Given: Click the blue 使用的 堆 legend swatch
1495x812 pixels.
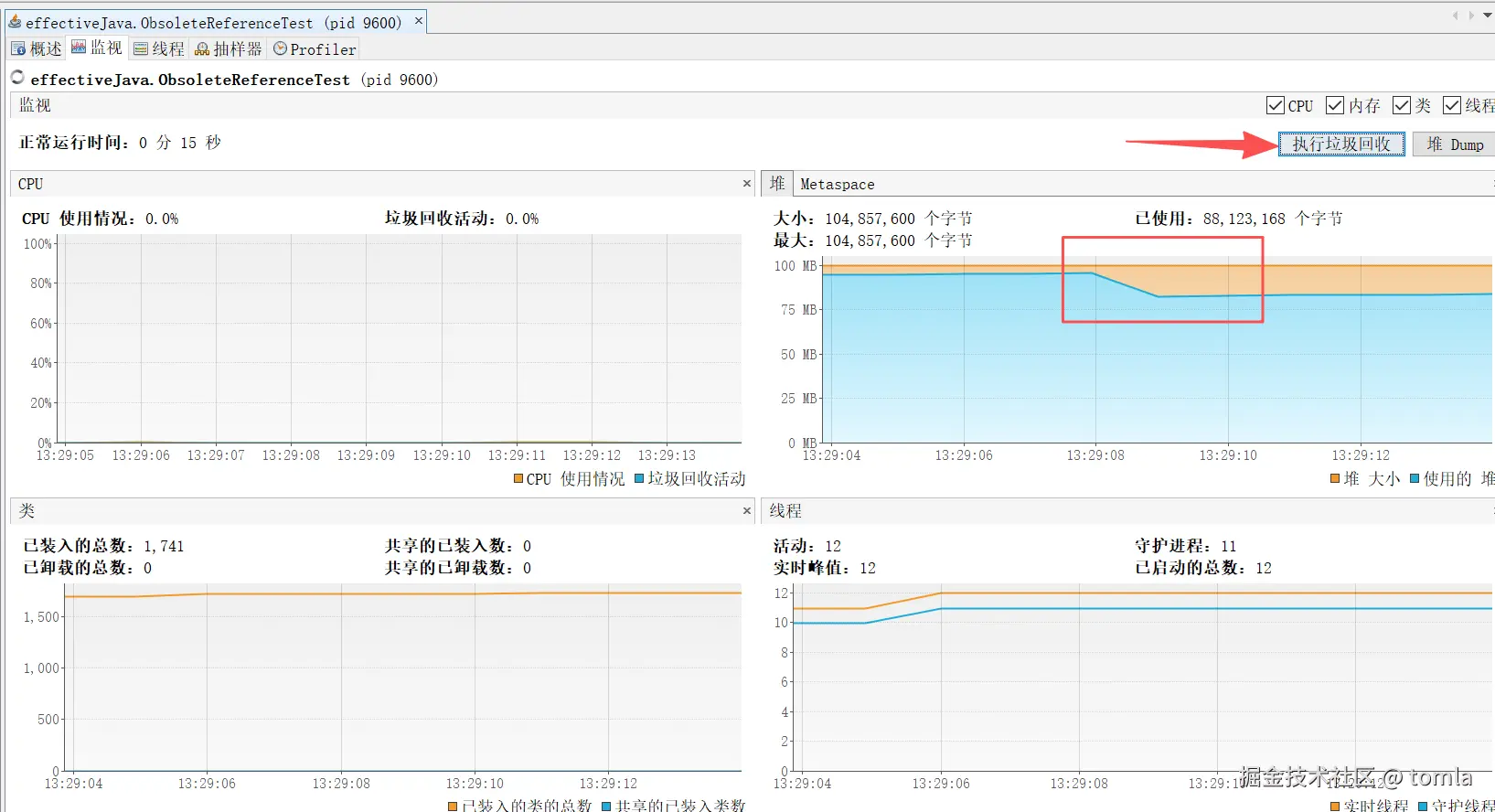Looking at the screenshot, I should click(1415, 478).
